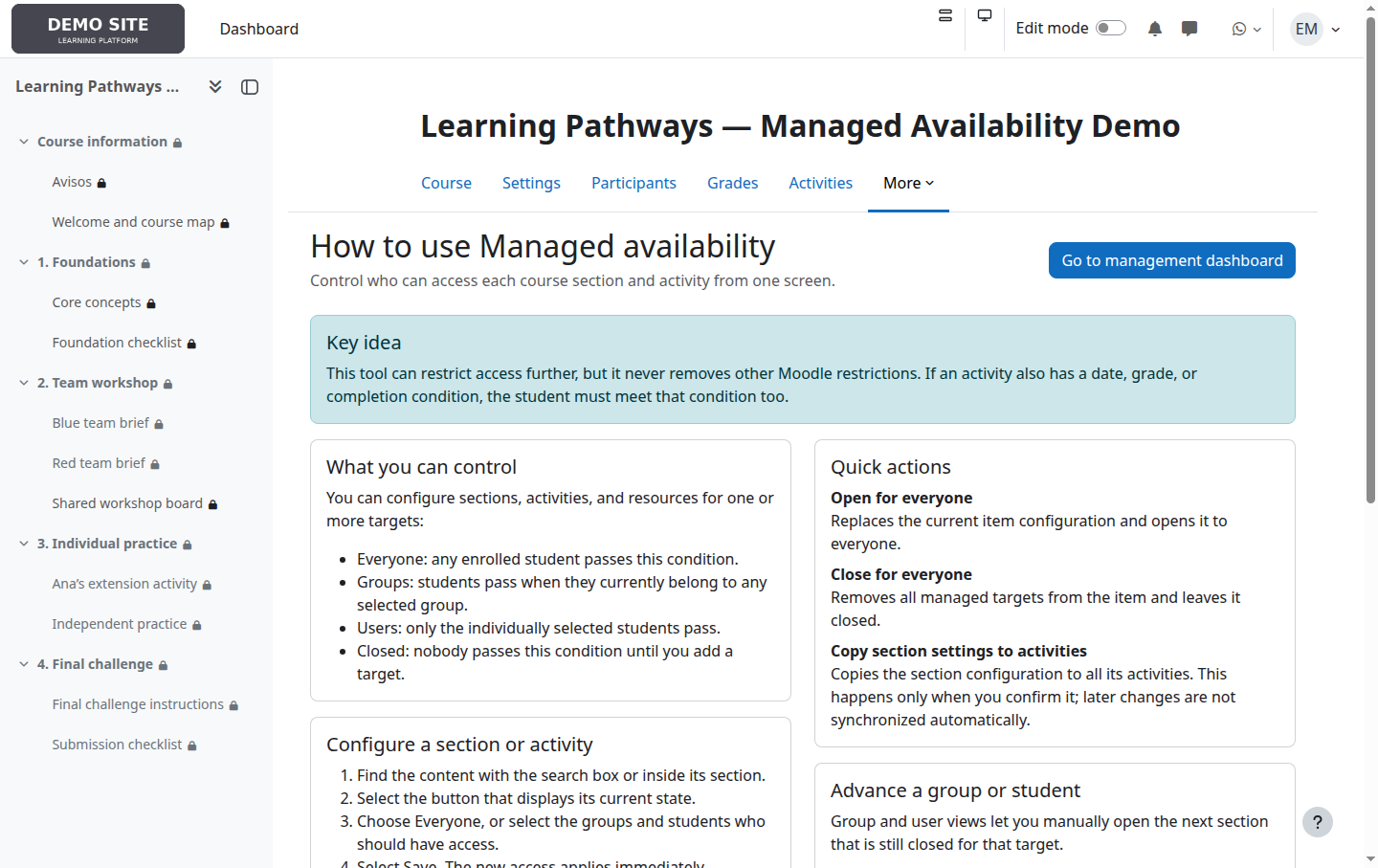Screen dimensions: 1378x868
Task: Click lock icon beside Final challenge instructions
Action: pos(233,705)
